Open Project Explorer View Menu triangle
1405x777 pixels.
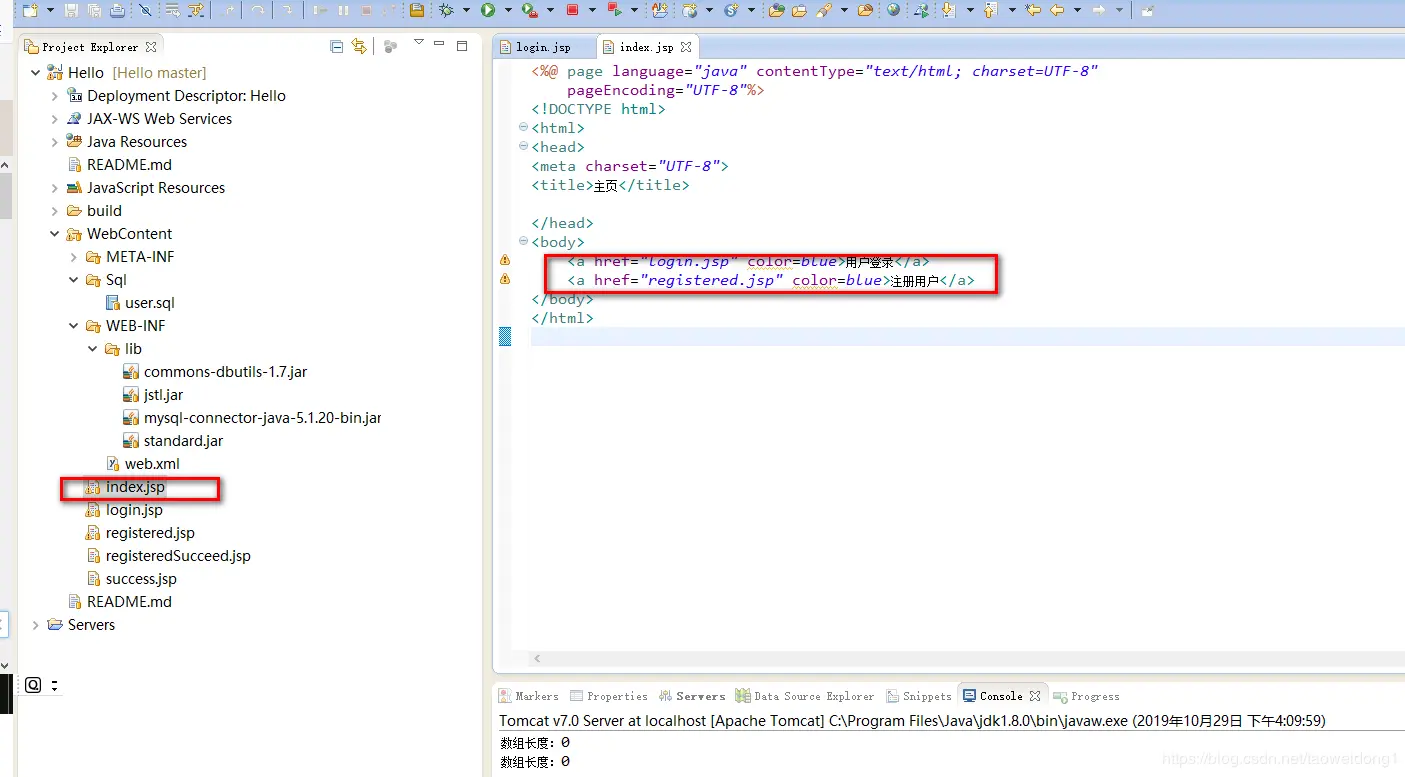pos(419,42)
